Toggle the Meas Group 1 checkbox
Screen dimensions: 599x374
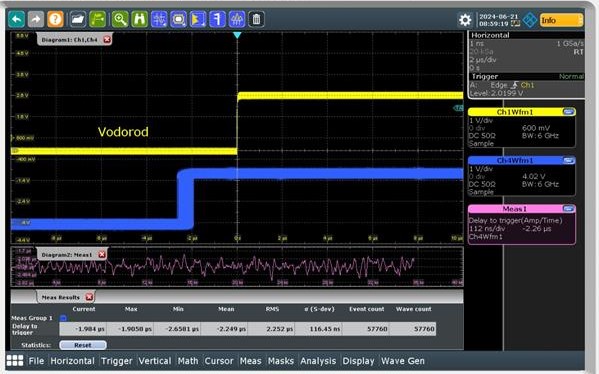pos(63,318)
